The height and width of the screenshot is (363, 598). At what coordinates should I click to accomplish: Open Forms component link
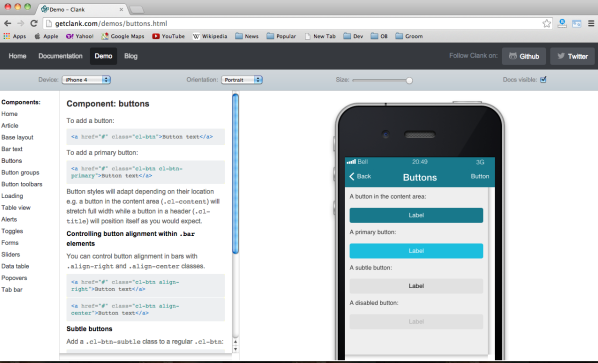10,243
